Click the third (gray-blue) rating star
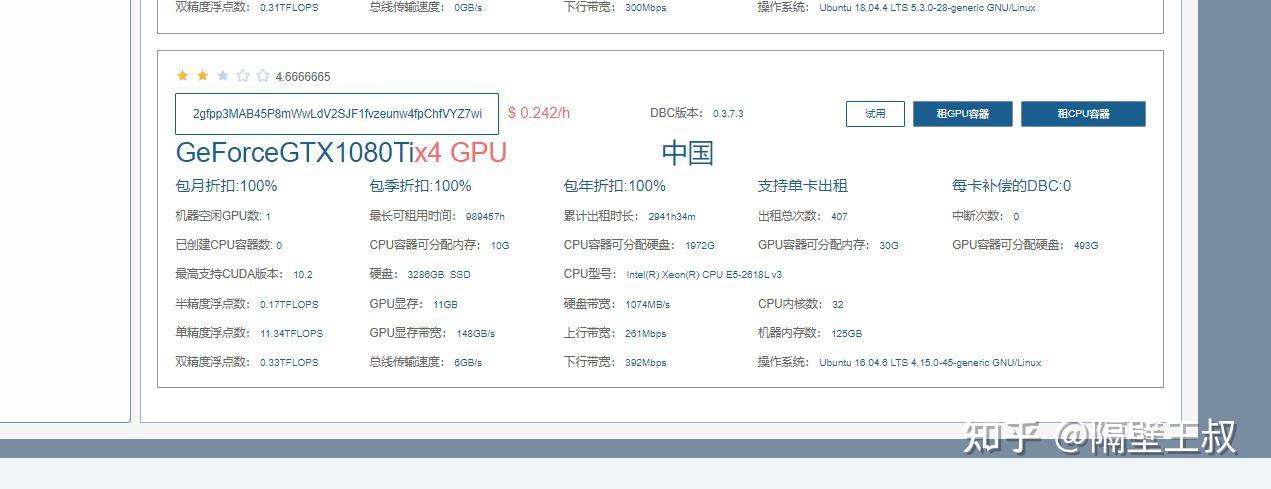Image resolution: width=1271 pixels, height=489 pixels. 223,76
